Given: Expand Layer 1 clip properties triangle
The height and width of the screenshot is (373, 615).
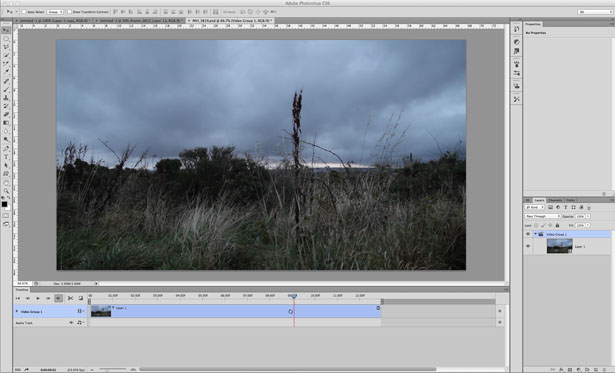Looking at the screenshot, I should click(113, 307).
